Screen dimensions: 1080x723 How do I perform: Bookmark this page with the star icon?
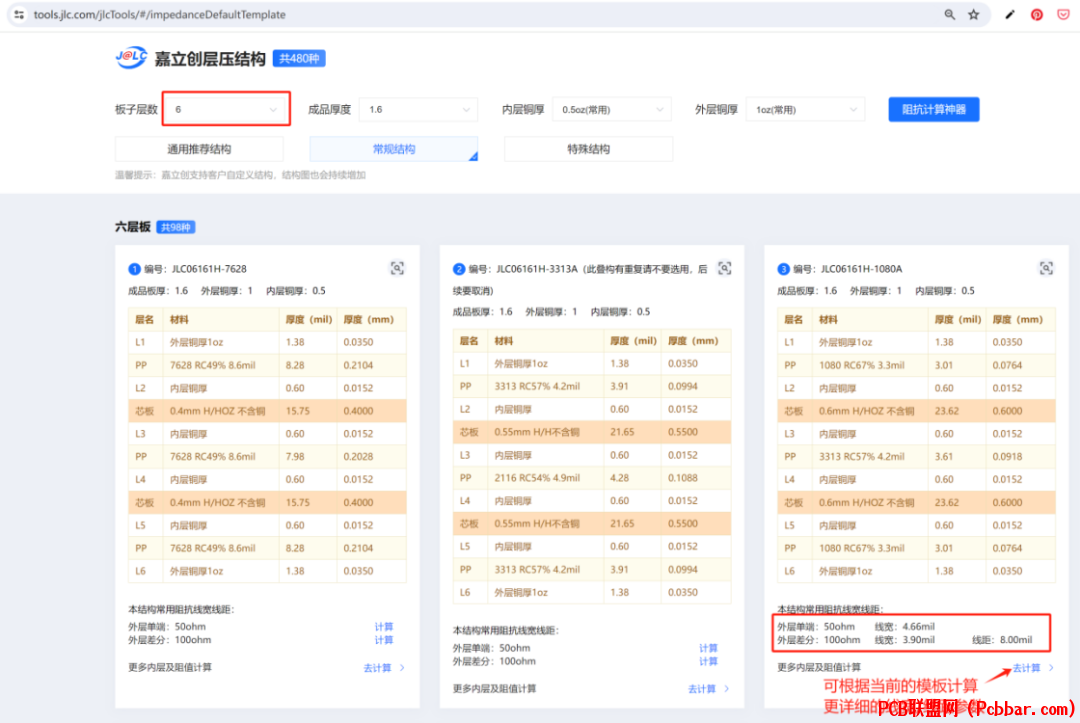point(973,14)
